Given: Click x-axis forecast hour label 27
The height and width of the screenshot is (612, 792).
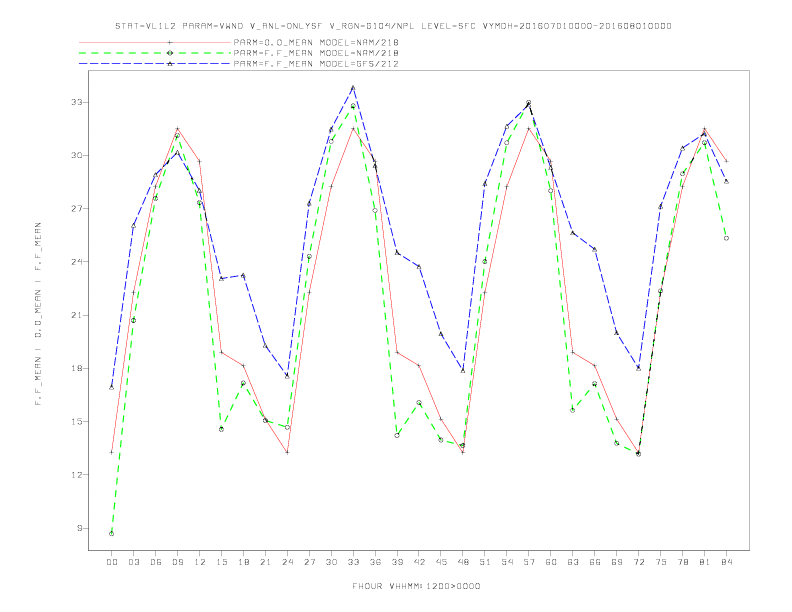Looking at the screenshot, I should pyautogui.click(x=309, y=562).
